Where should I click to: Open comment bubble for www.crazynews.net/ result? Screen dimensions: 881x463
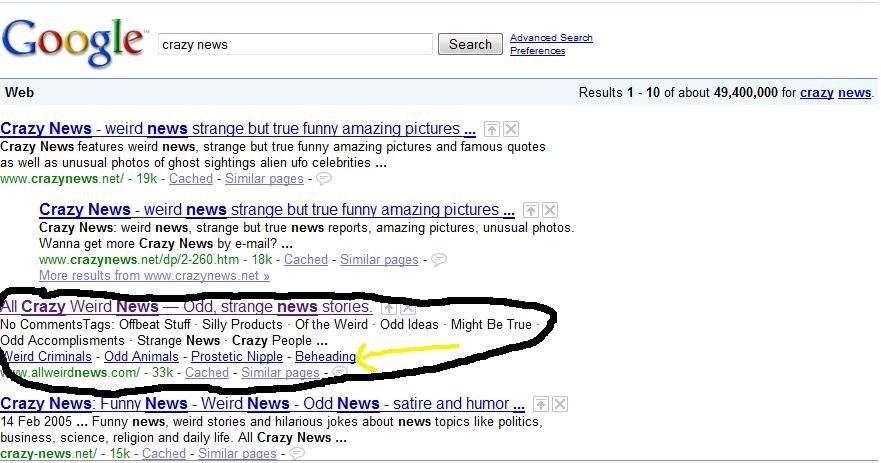(x=324, y=179)
